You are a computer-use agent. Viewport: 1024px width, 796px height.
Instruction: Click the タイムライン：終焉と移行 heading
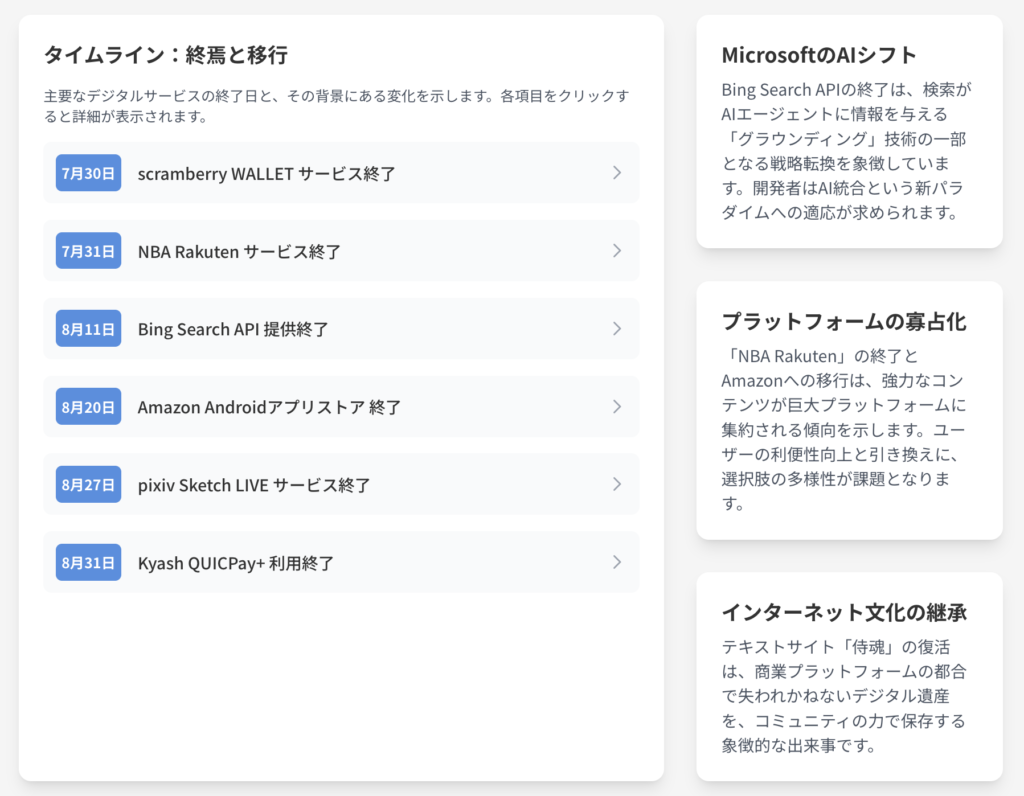point(166,55)
